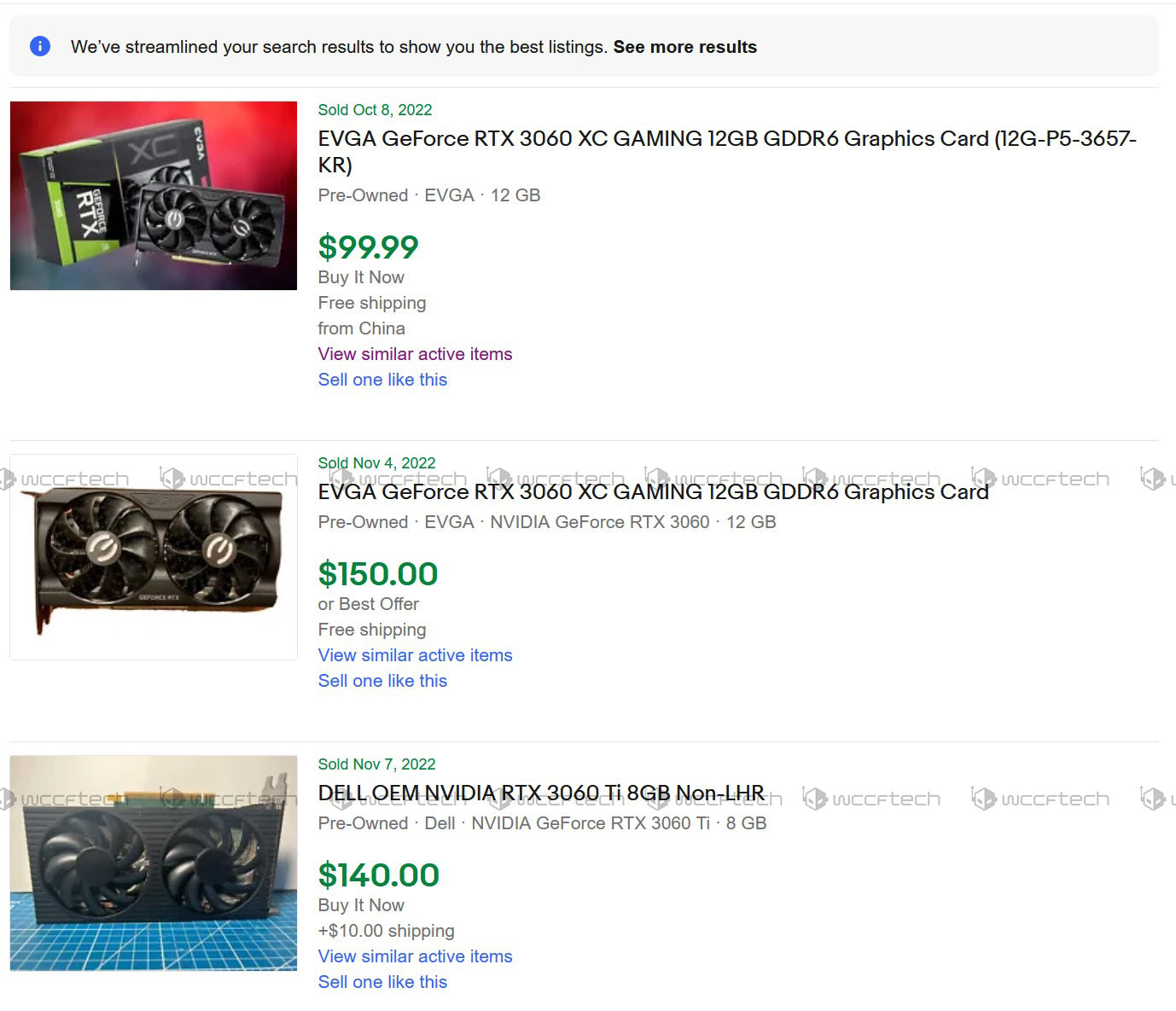This screenshot has width=1176, height=1011.
Task: Open the unboxed EVGA dual-fan card thumbnail
Action: [x=154, y=557]
